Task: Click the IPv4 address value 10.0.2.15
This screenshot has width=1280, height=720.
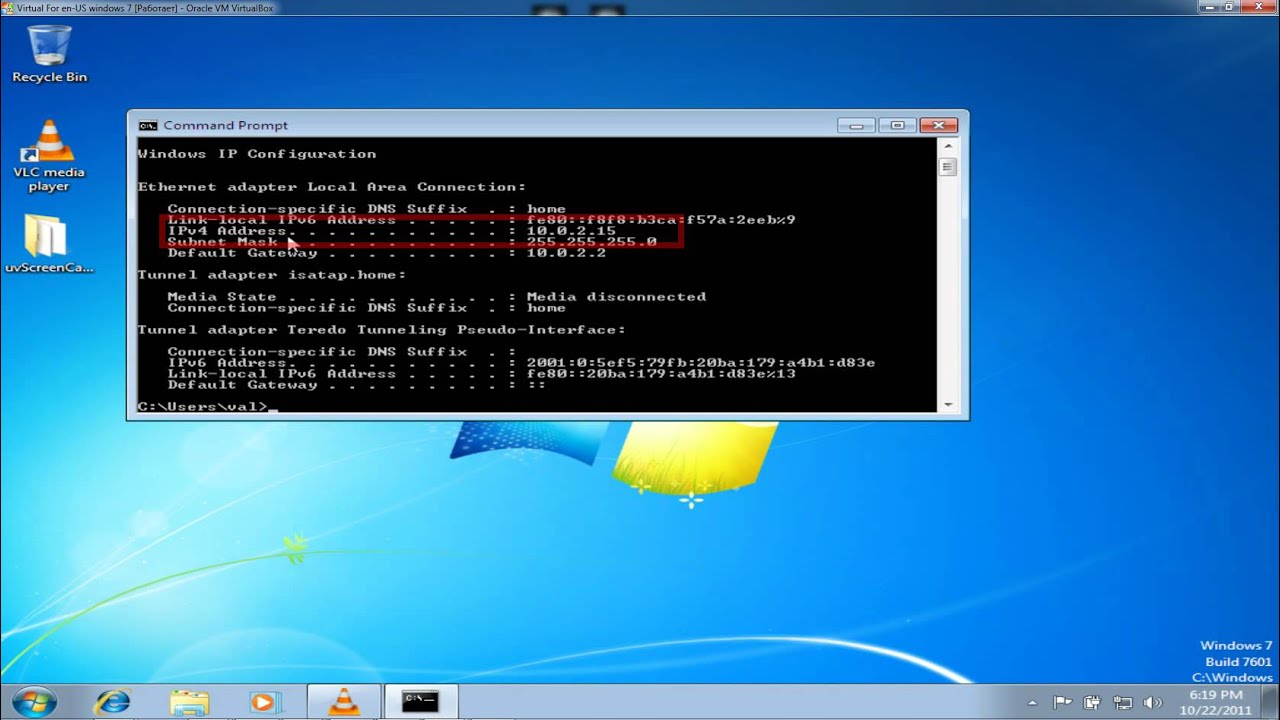Action: point(571,231)
